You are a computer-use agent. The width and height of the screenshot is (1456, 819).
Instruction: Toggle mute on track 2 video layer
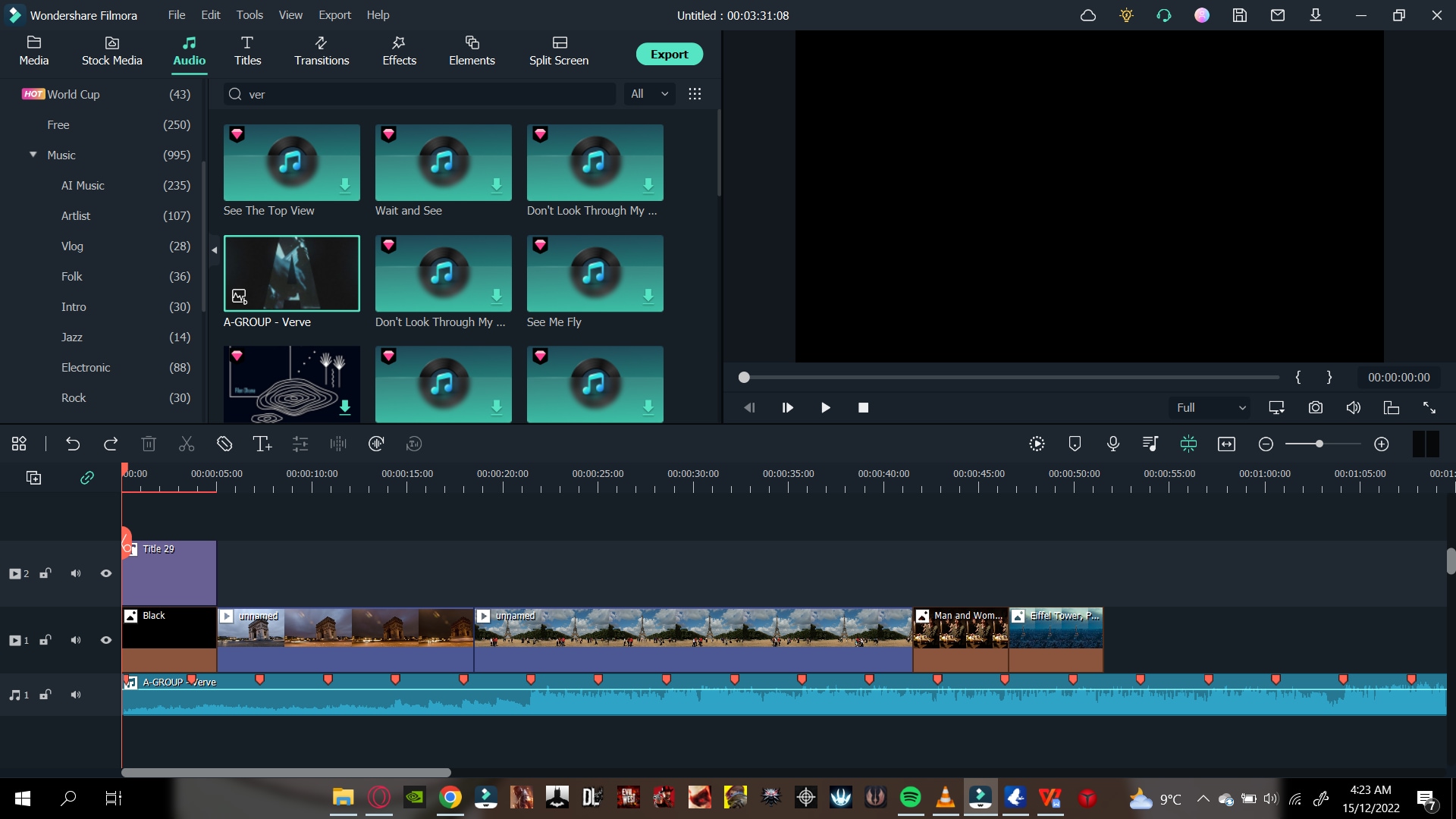pyautogui.click(x=76, y=573)
